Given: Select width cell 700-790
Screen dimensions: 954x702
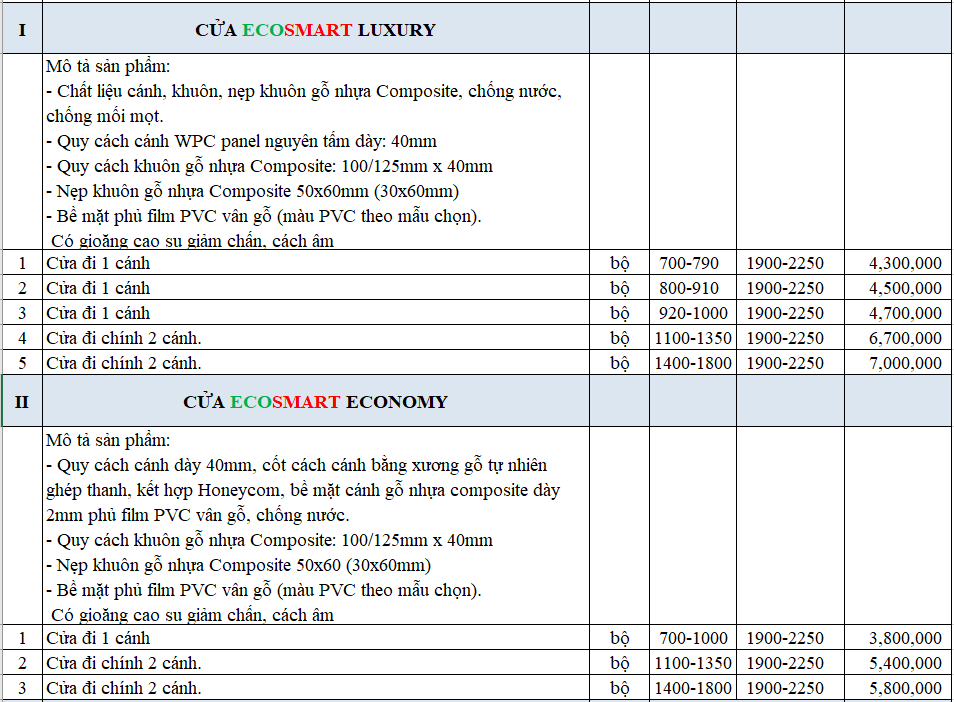Looking at the screenshot, I should tap(693, 263).
